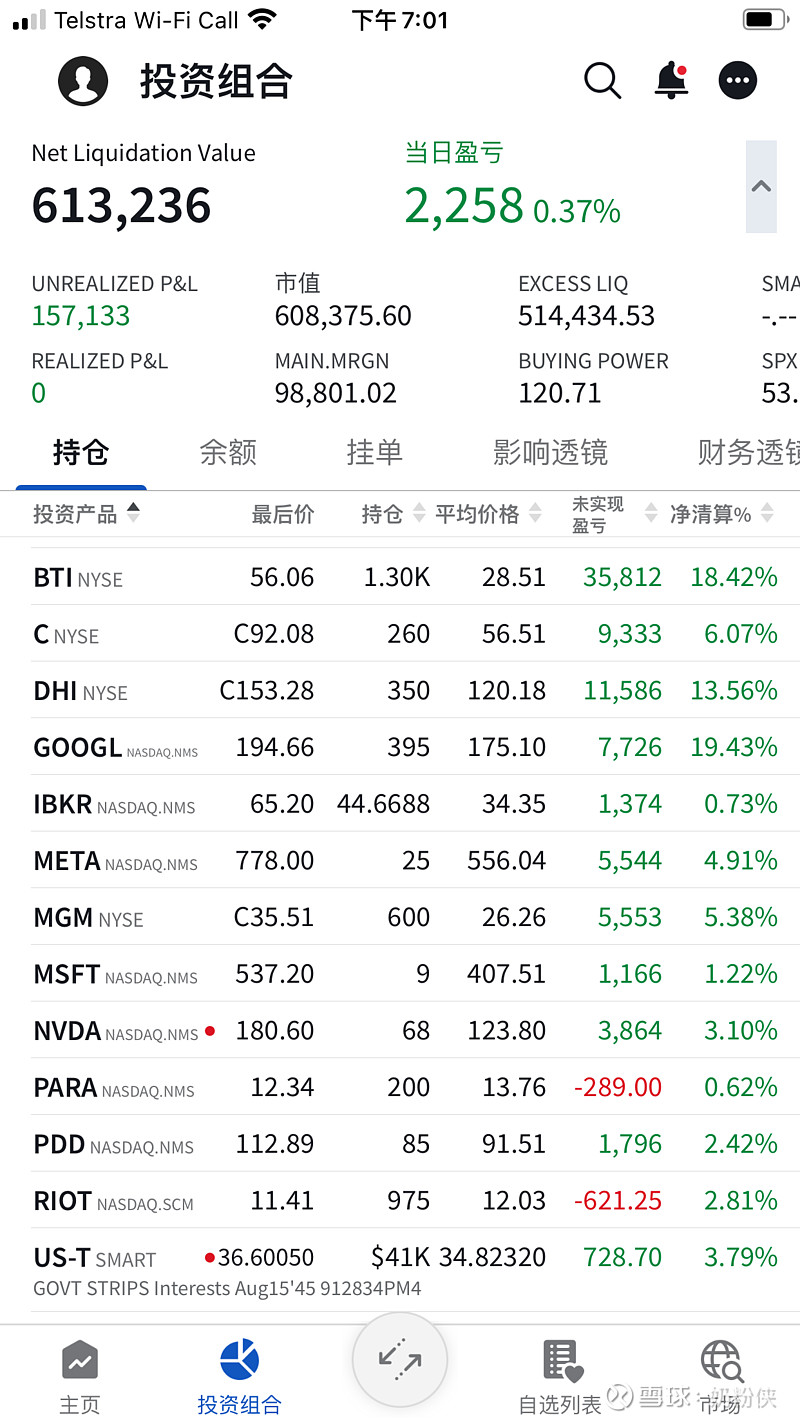Open the 自选列表 watchlist icon
This screenshot has height=1422, width=800.
[562, 1361]
